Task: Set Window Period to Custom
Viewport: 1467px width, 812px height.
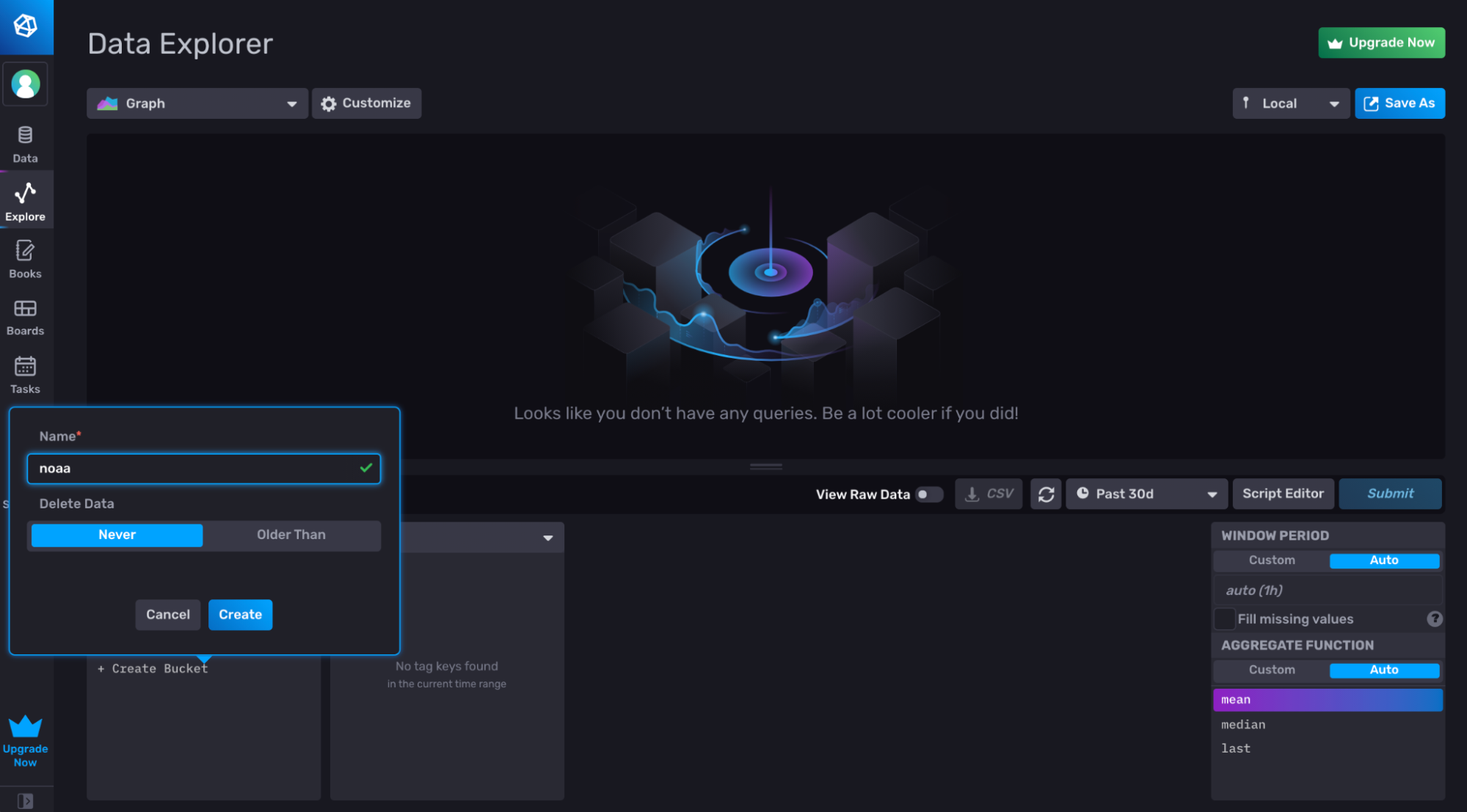Action: click(1272, 560)
